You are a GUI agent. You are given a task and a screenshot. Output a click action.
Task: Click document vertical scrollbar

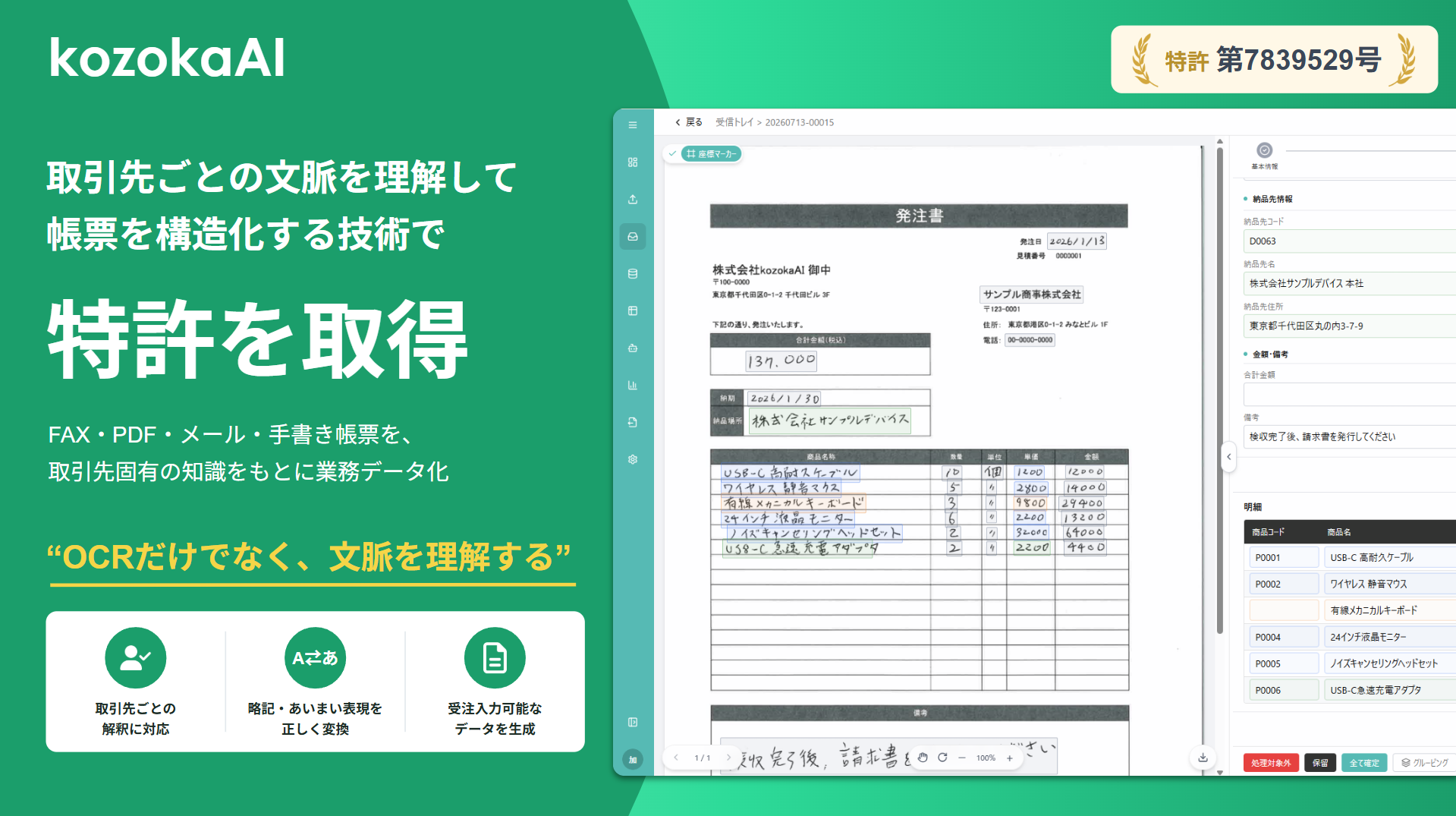[x=1219, y=391]
